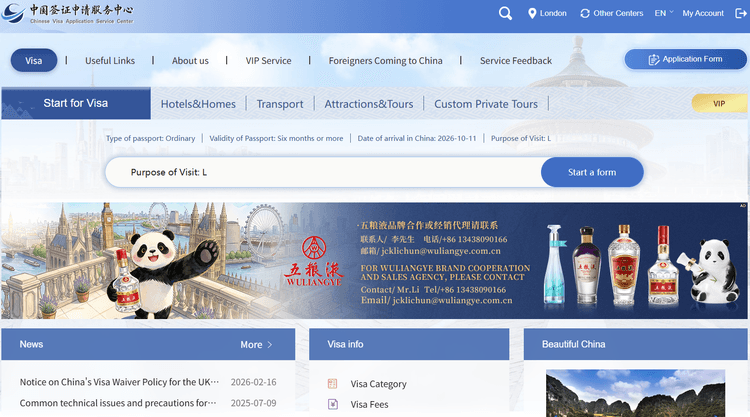Open the My Account menu

pyautogui.click(x=703, y=13)
